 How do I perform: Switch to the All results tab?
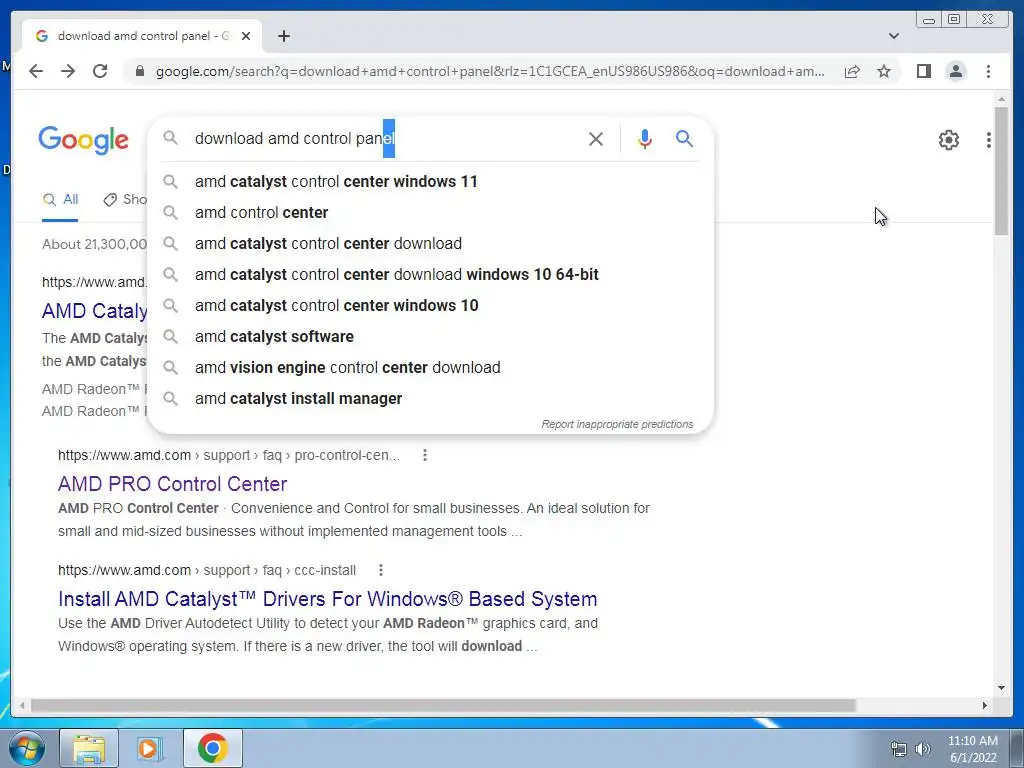pos(60,200)
